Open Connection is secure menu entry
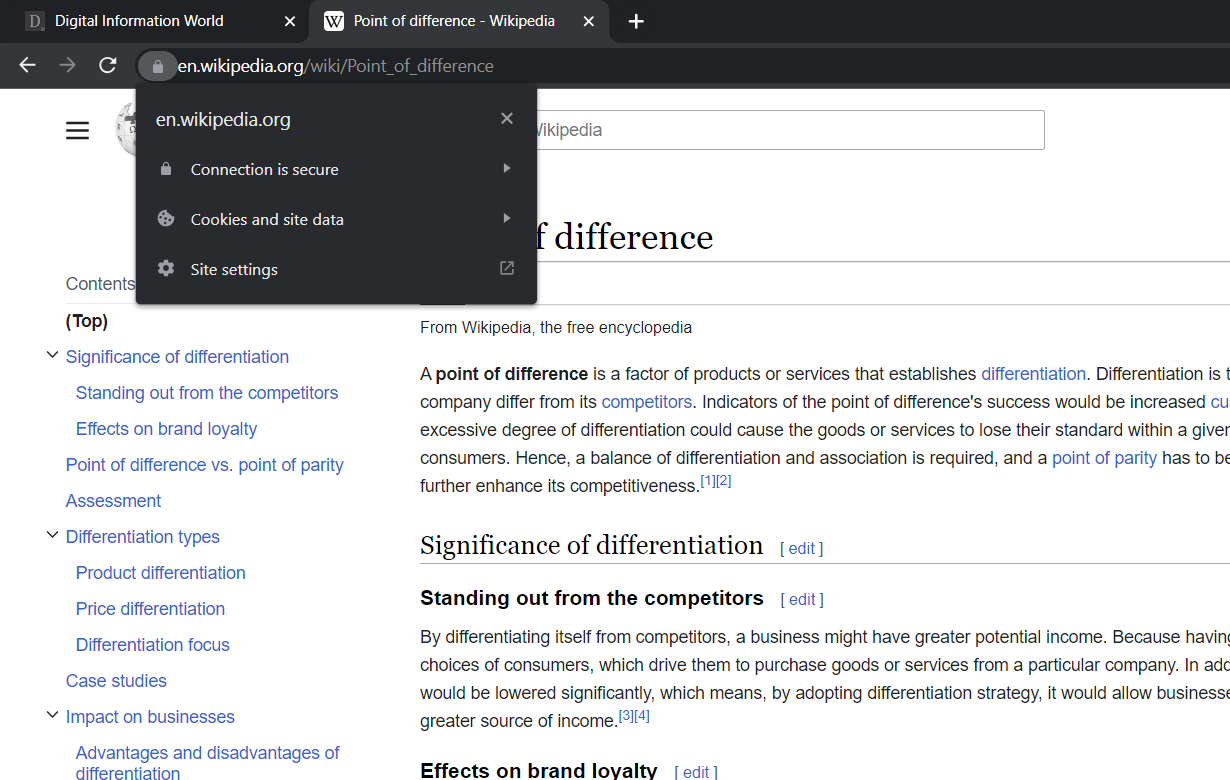 coord(336,169)
